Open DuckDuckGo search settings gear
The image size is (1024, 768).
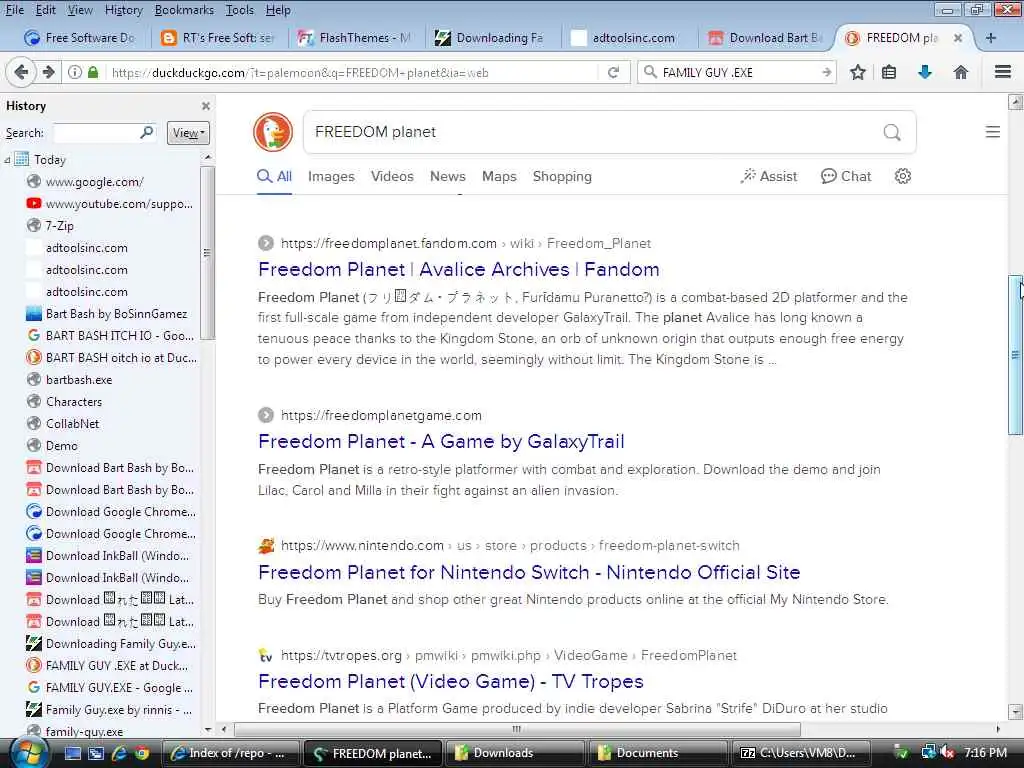903,176
